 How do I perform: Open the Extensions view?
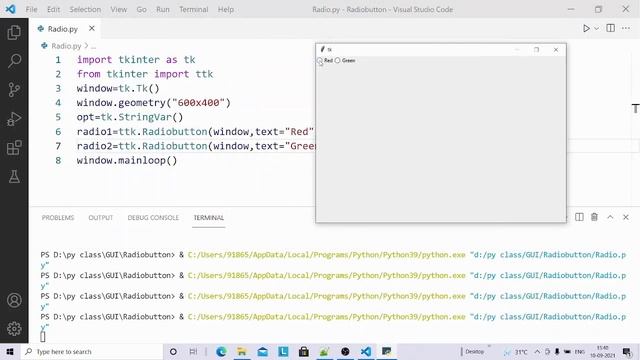click(x=14, y=148)
